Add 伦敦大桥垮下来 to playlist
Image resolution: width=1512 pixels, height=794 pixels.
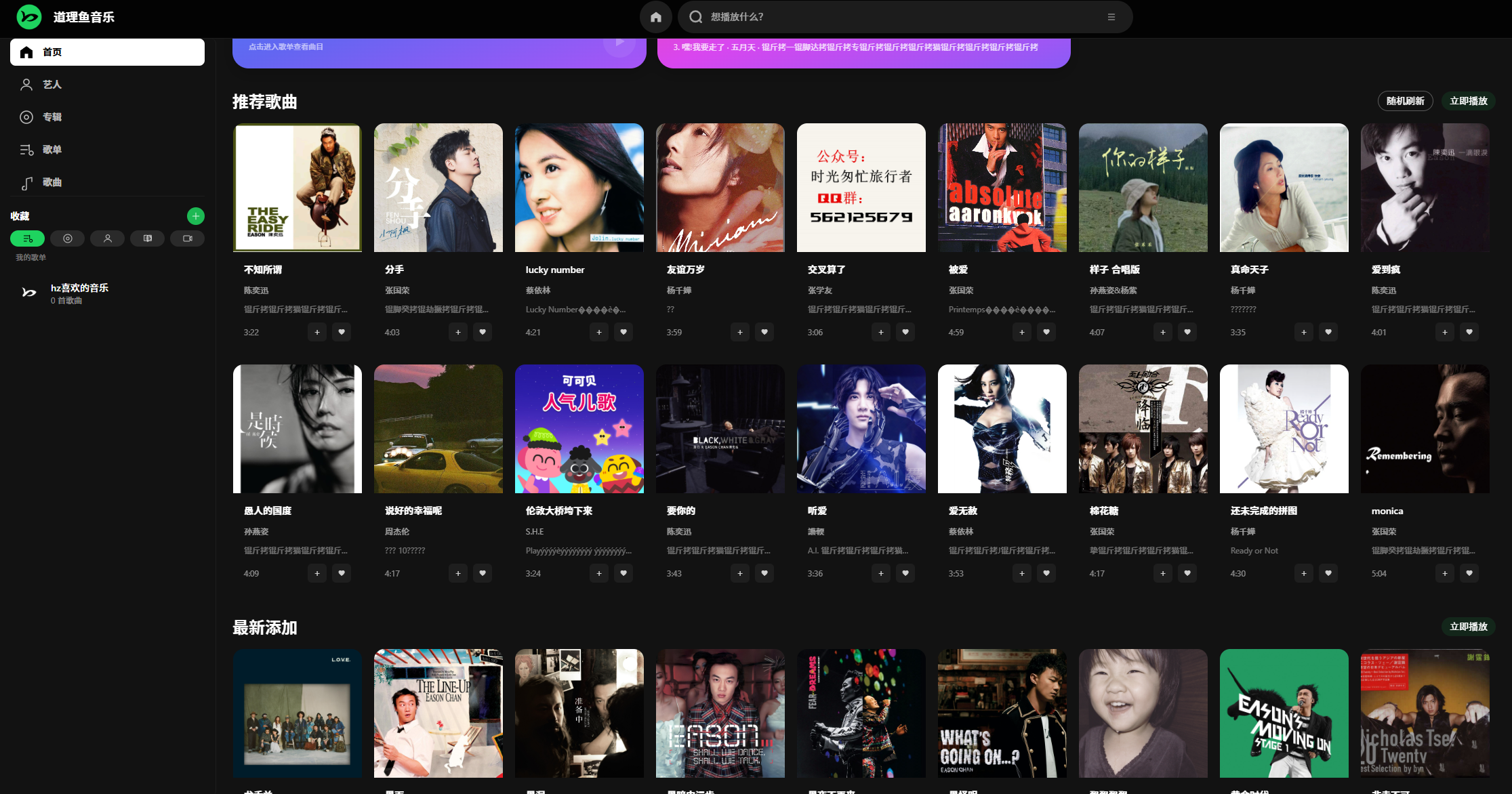tap(599, 573)
